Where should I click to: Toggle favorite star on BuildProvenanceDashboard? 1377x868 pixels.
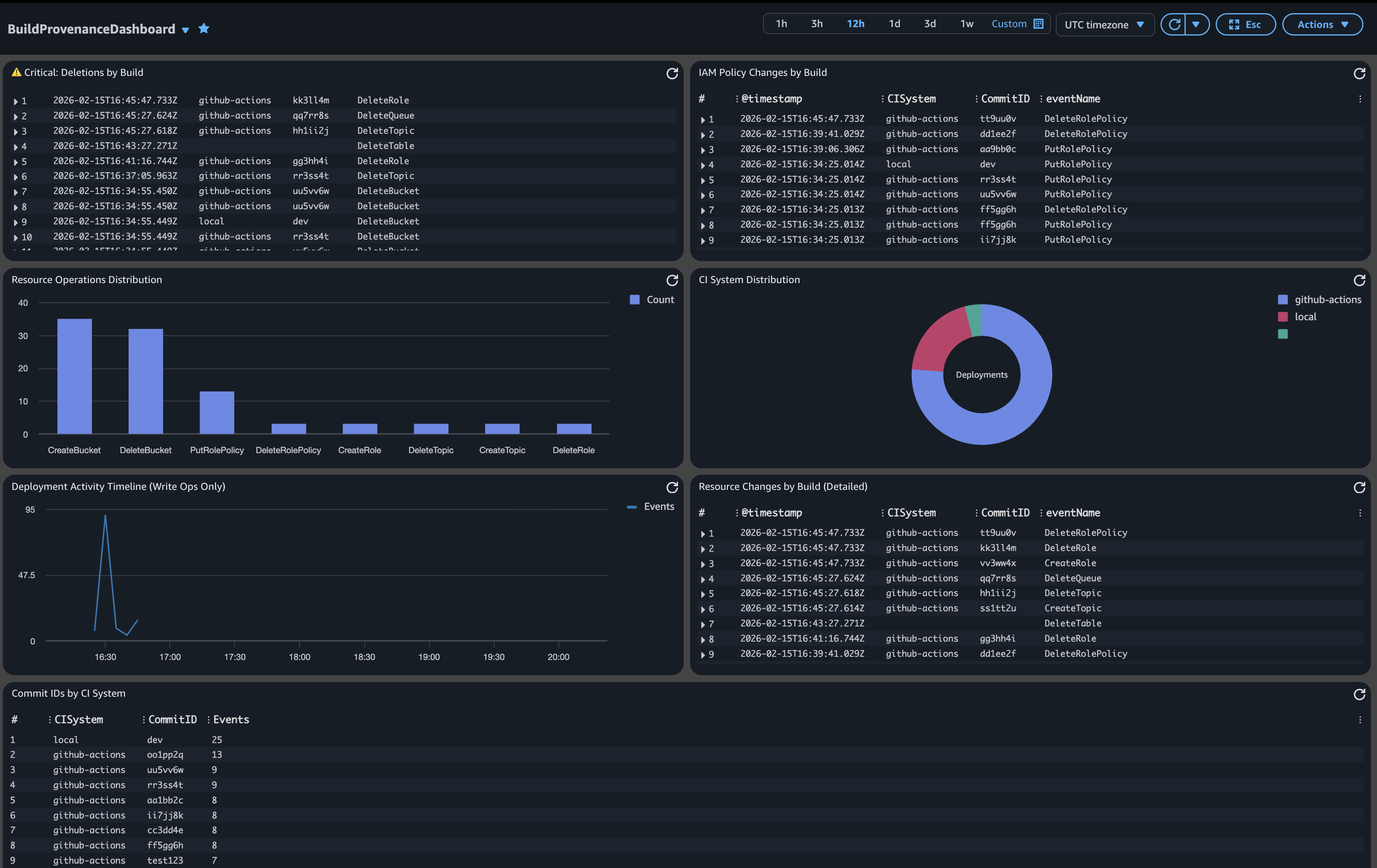click(x=204, y=28)
